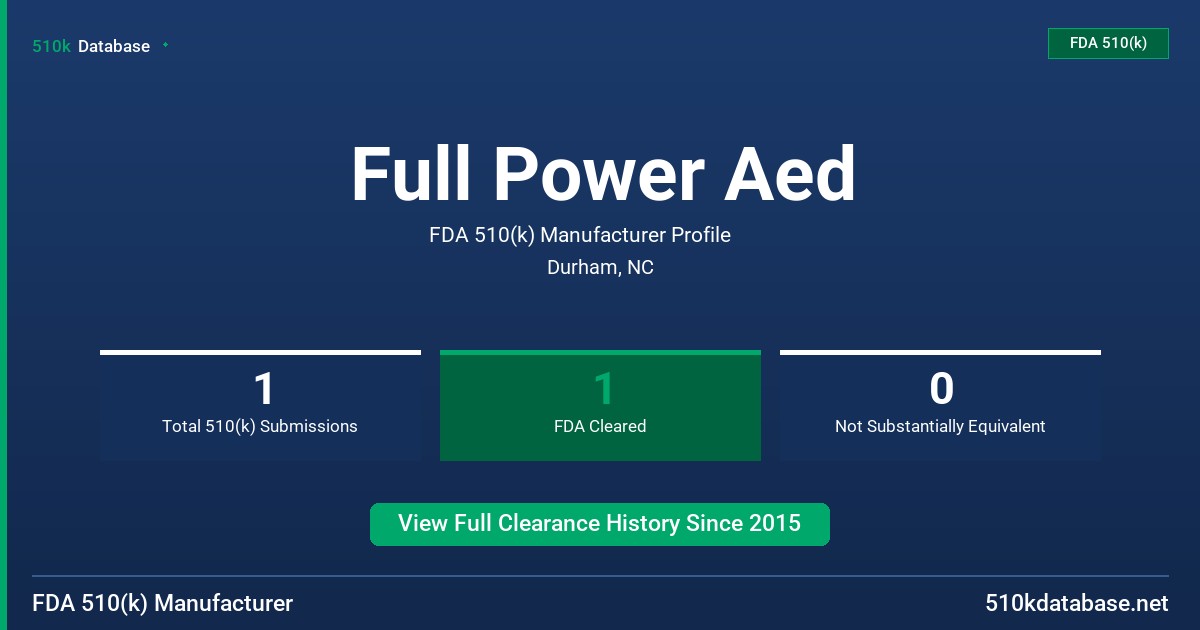The width and height of the screenshot is (1200, 630).
Task: Click the View Full Clearance History Since 2015 button
Action: point(600,524)
